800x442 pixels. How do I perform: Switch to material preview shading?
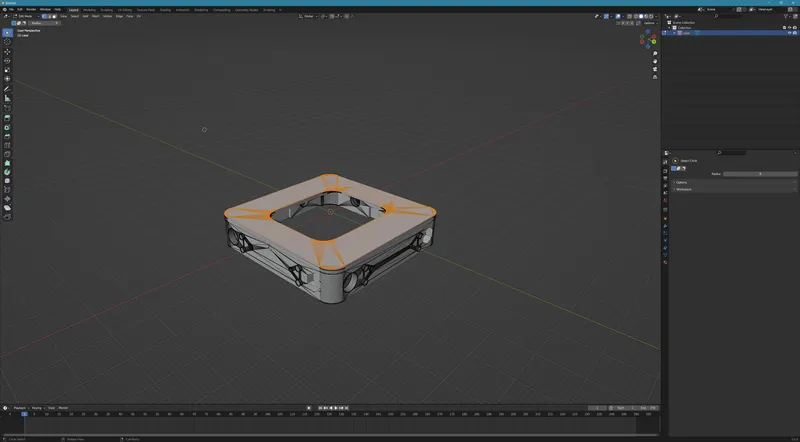(x=646, y=16)
